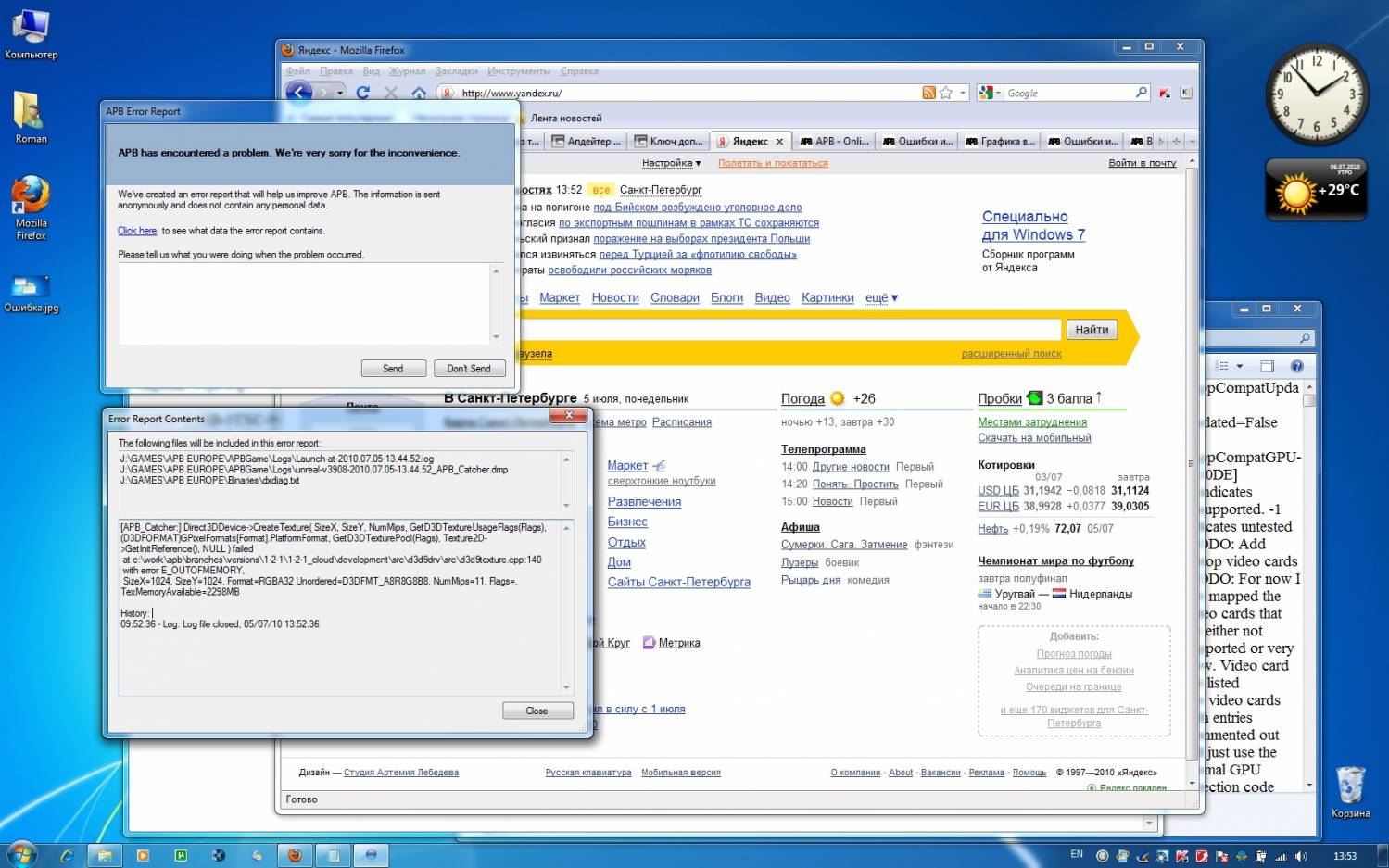
Task: Bookmark page with the star icon
Action: pos(946,93)
